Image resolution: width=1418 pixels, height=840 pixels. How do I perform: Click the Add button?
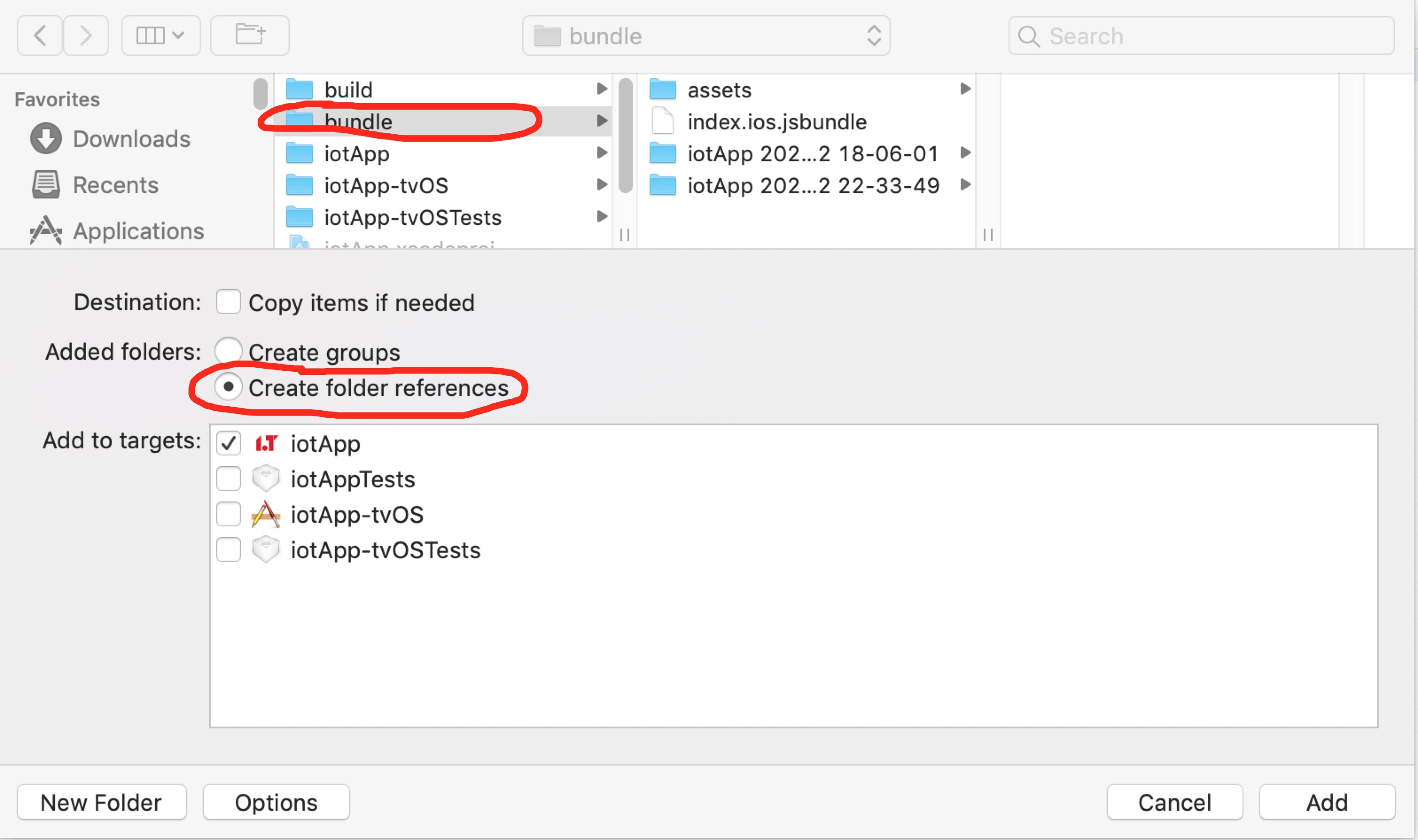tap(1326, 802)
